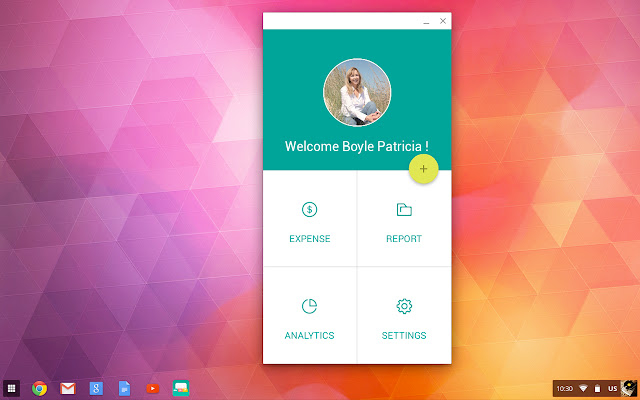Minimize the expense app window
The height and width of the screenshot is (400, 640).
(427, 21)
